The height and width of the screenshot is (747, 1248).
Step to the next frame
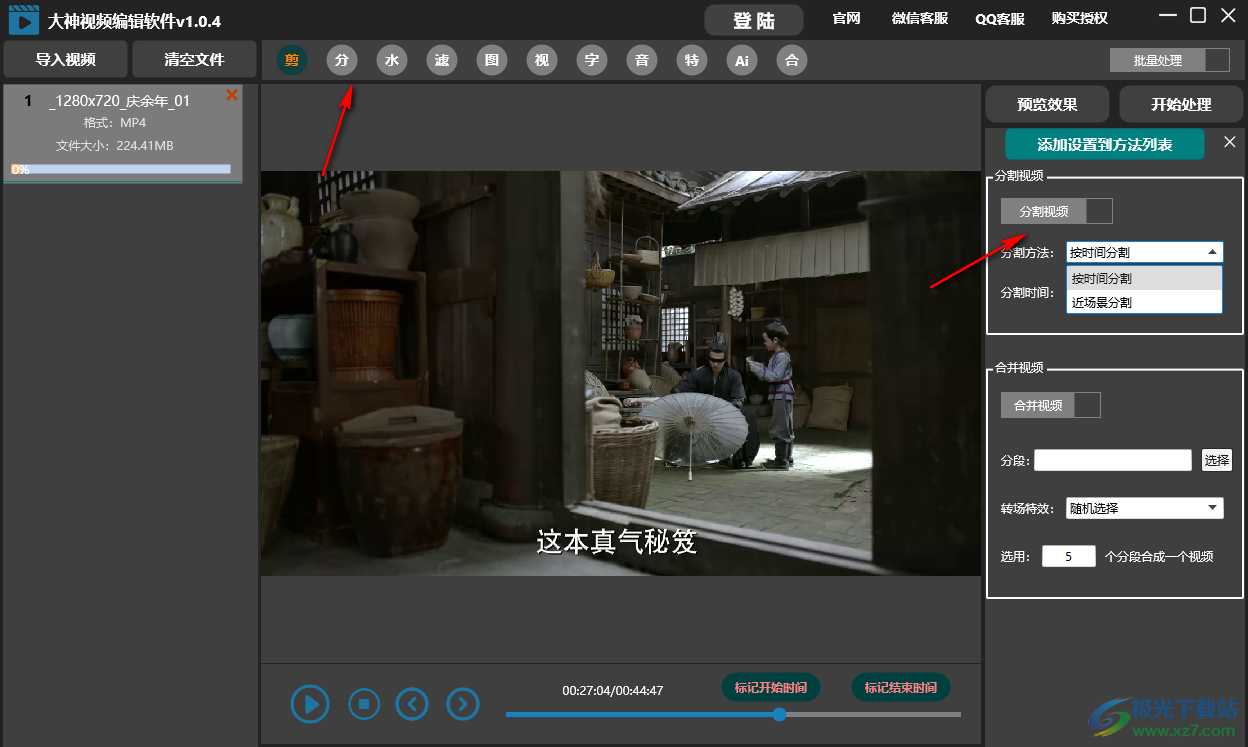pos(462,704)
